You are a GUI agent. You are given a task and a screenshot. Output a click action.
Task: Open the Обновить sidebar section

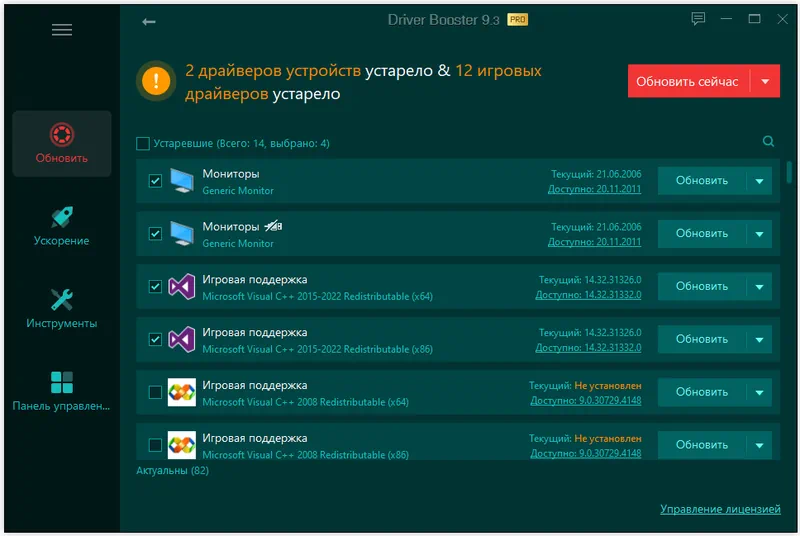(62, 144)
